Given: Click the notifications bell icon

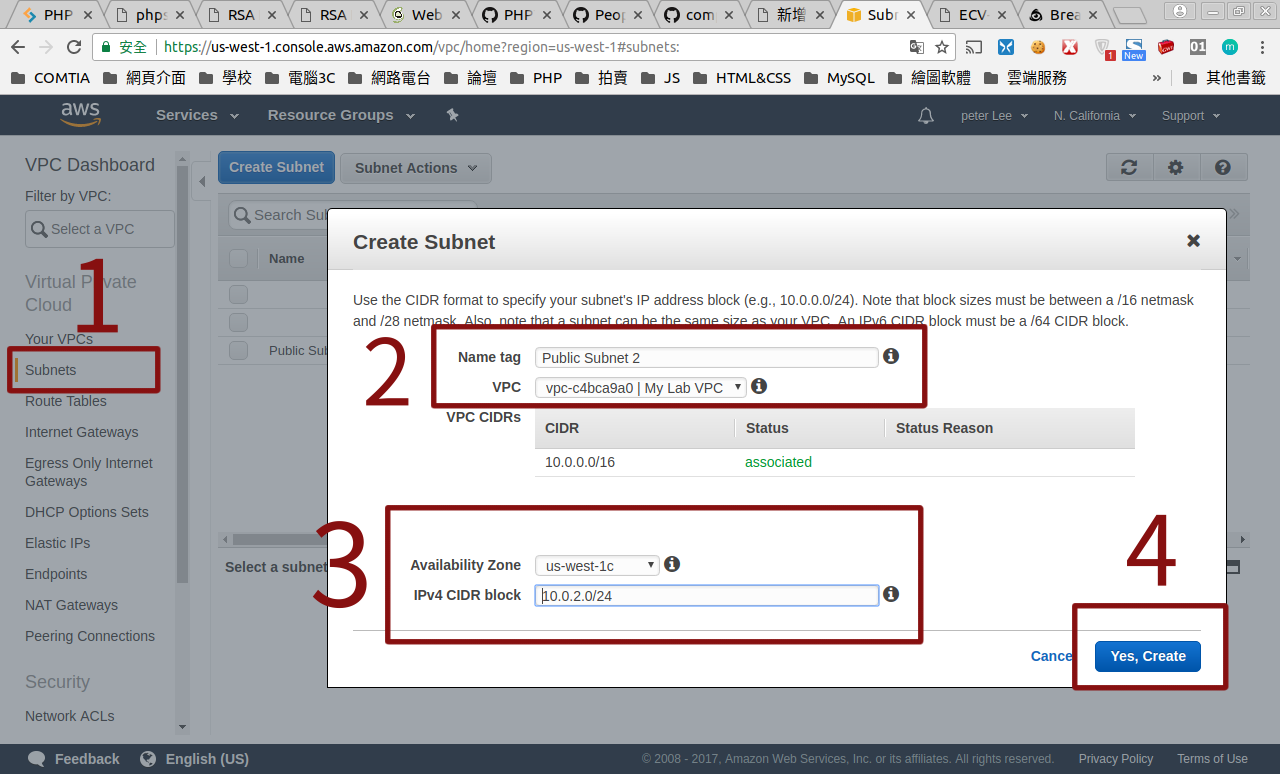Looking at the screenshot, I should point(926,116).
